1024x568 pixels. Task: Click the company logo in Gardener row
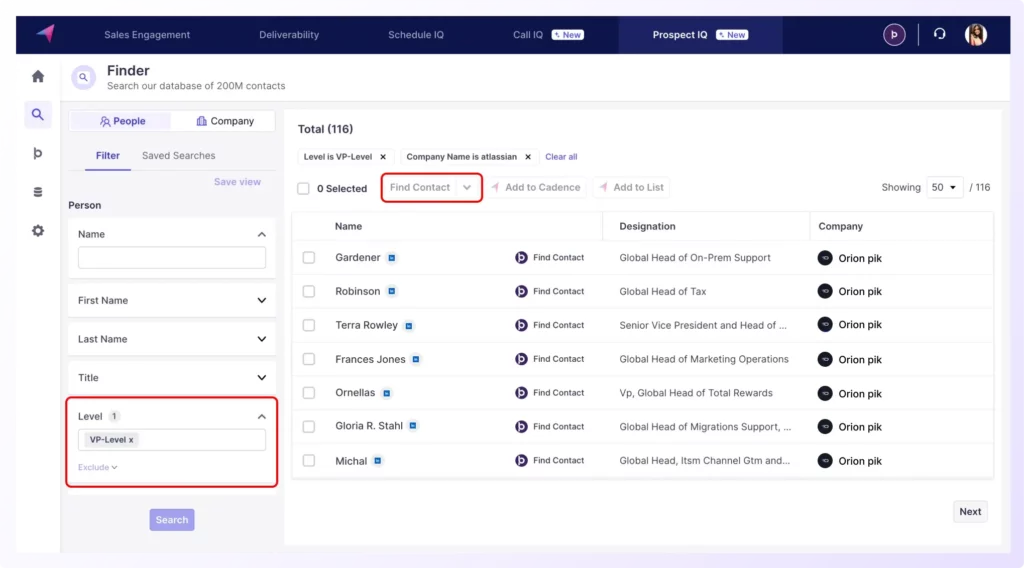tap(825, 258)
